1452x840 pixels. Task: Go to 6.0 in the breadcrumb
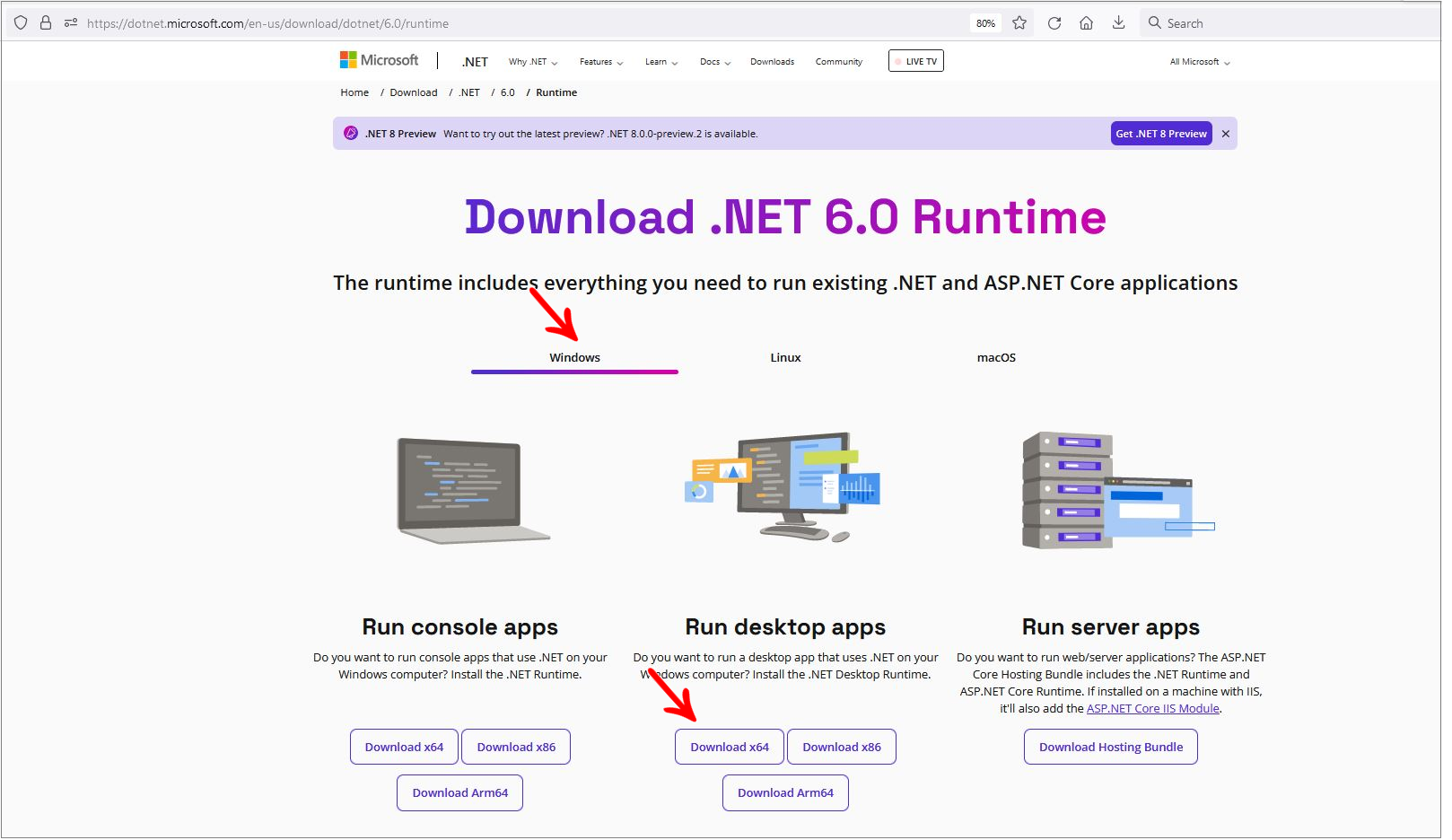508,92
